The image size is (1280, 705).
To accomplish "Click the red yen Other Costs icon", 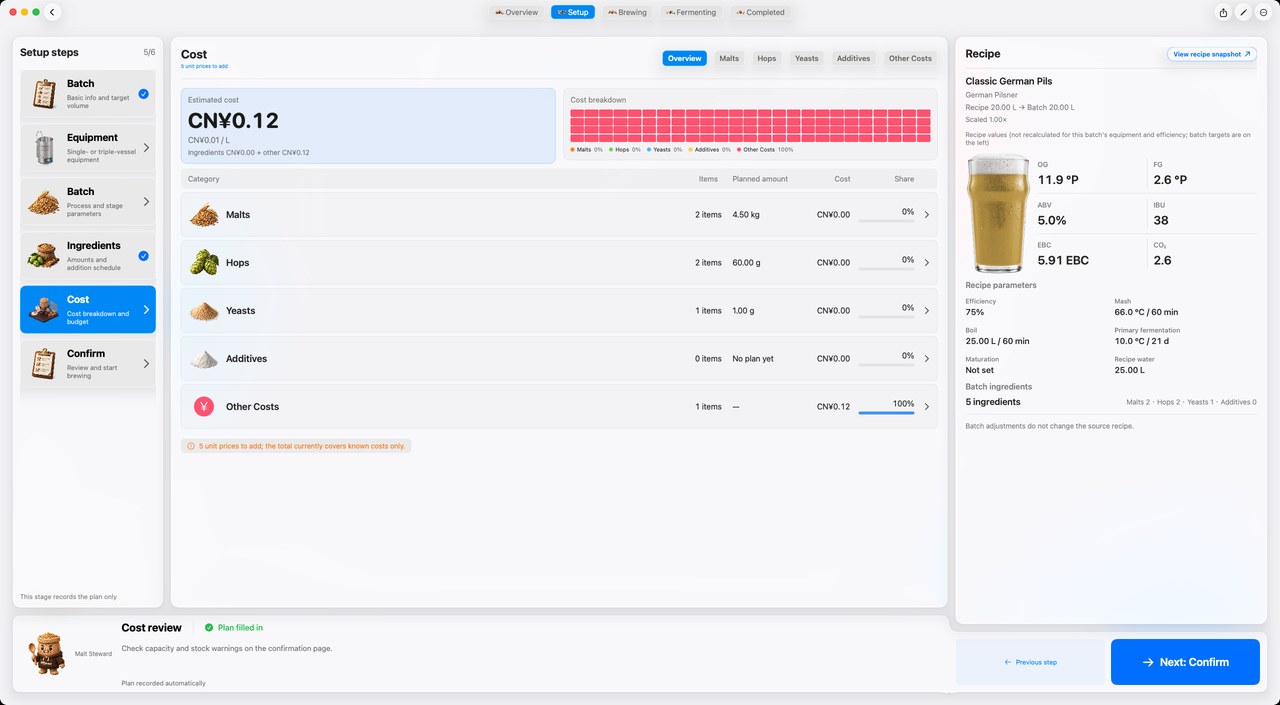I will 204,407.
